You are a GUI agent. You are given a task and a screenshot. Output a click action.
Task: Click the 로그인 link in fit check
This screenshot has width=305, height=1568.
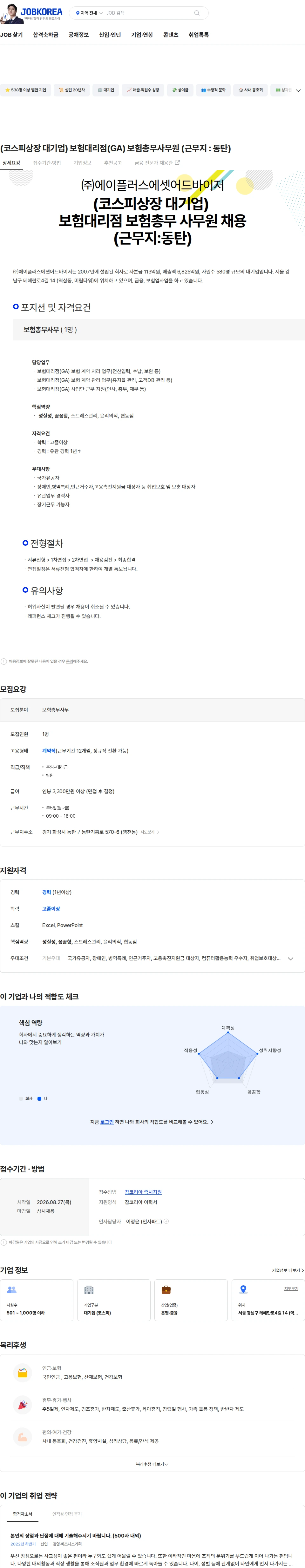click(x=107, y=1122)
